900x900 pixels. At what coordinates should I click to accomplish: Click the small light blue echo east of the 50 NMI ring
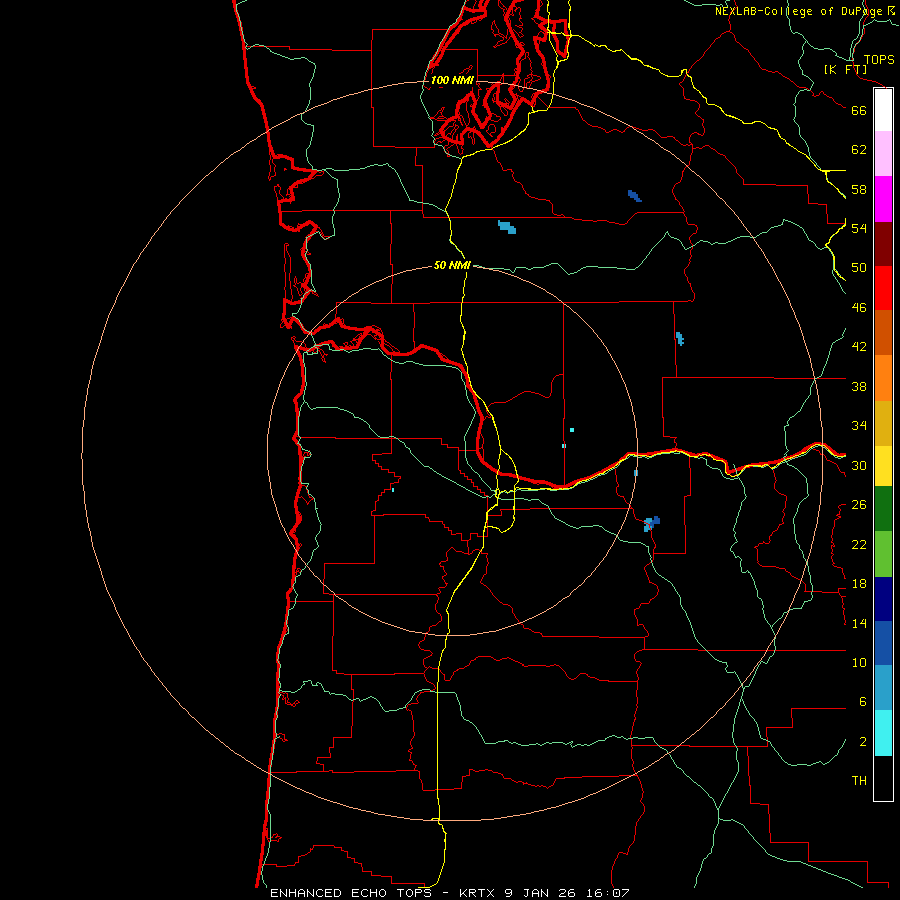coord(680,339)
